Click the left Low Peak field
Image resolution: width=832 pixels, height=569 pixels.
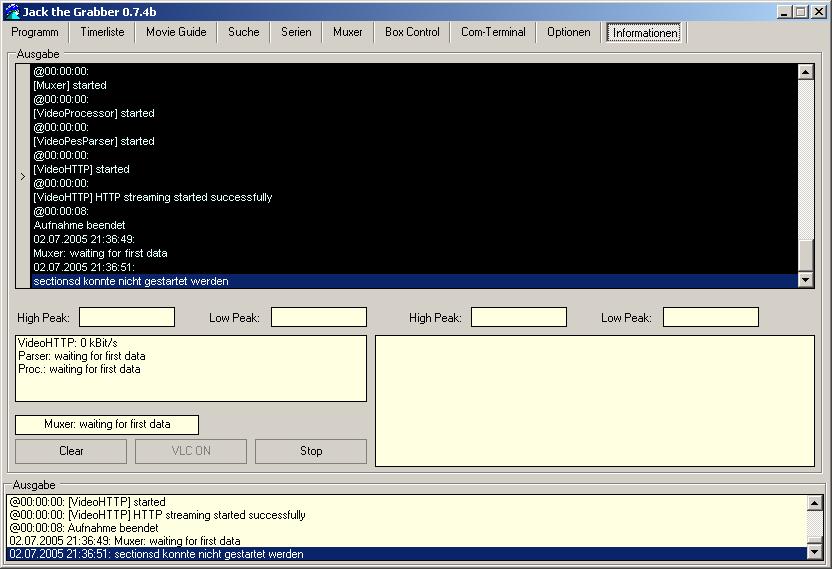point(319,317)
